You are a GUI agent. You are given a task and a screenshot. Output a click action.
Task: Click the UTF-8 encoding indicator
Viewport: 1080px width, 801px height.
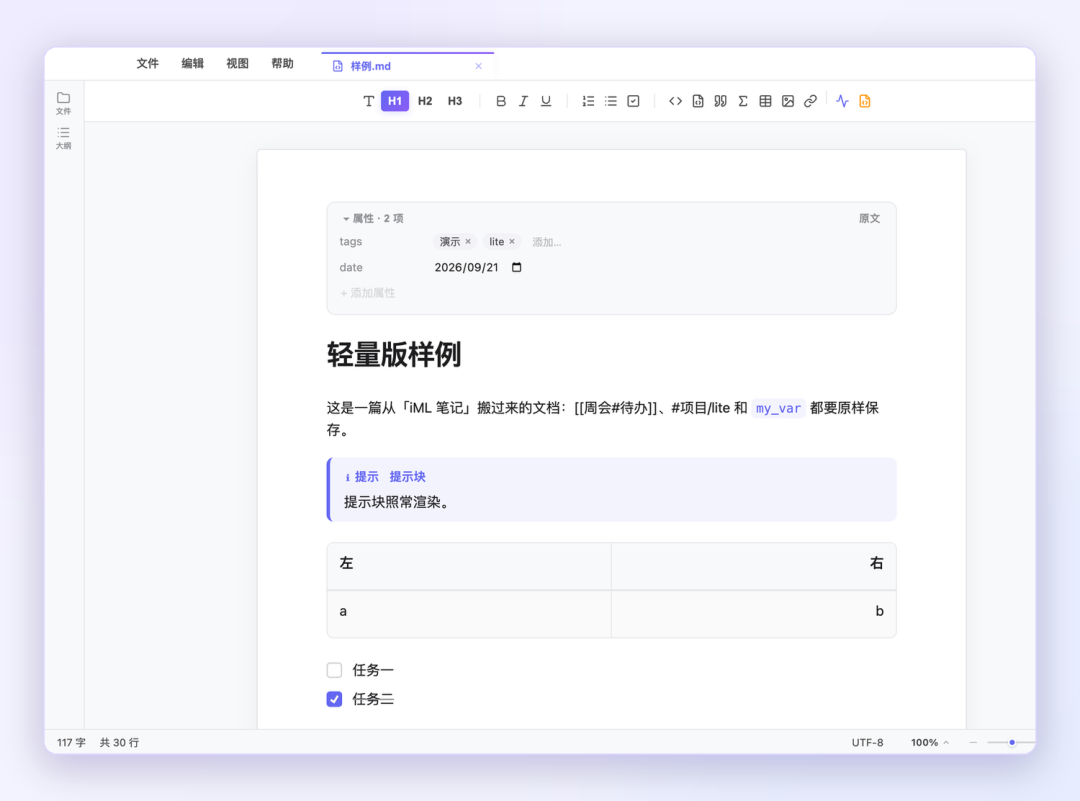pyautogui.click(x=867, y=742)
